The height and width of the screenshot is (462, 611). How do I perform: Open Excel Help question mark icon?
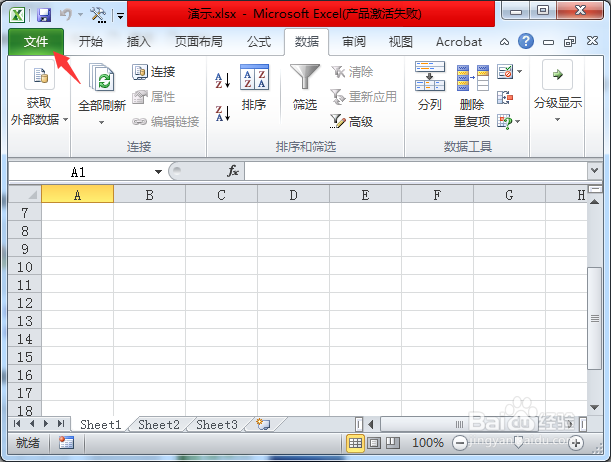[x=526, y=41]
